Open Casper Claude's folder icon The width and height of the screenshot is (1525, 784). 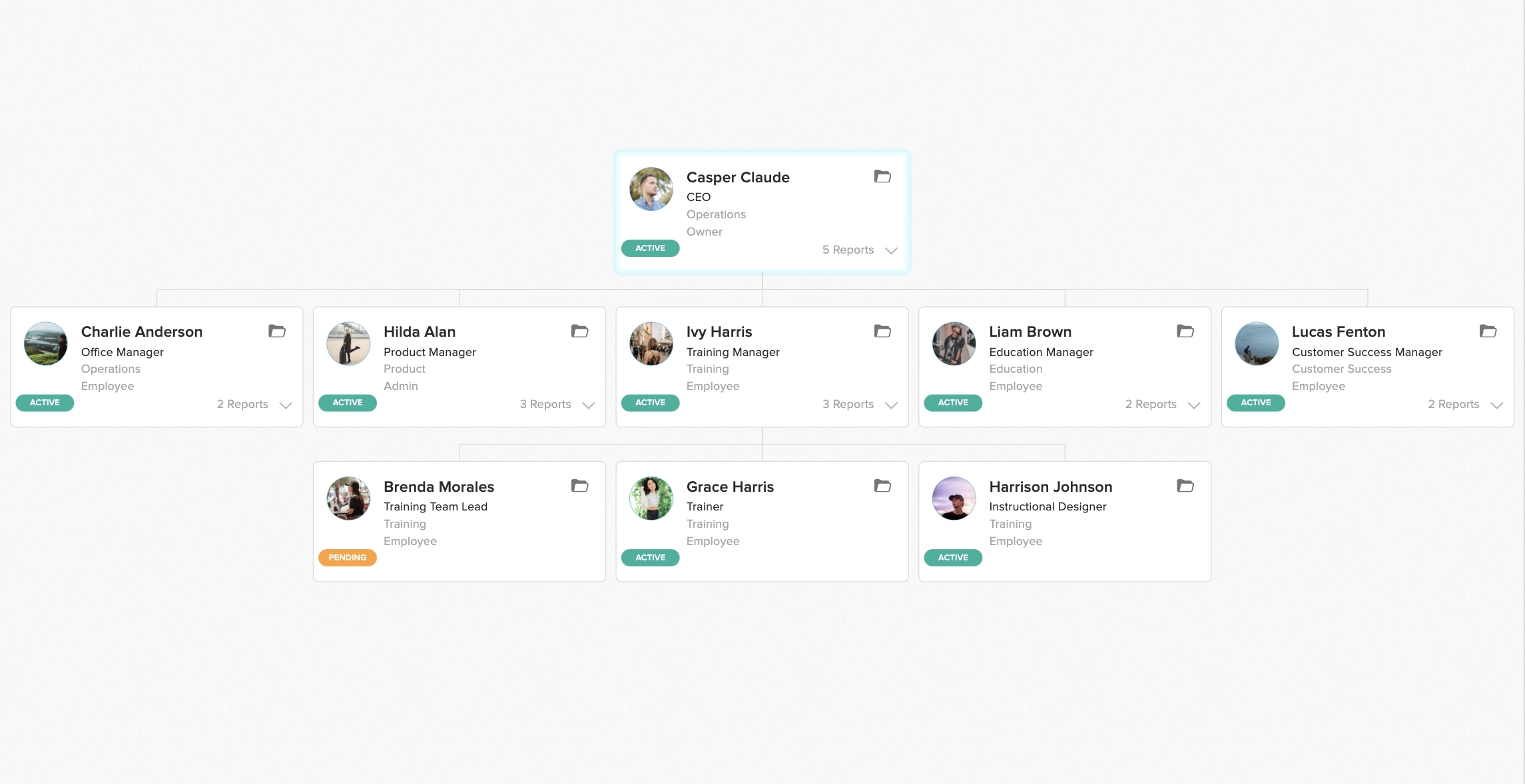[x=882, y=176]
